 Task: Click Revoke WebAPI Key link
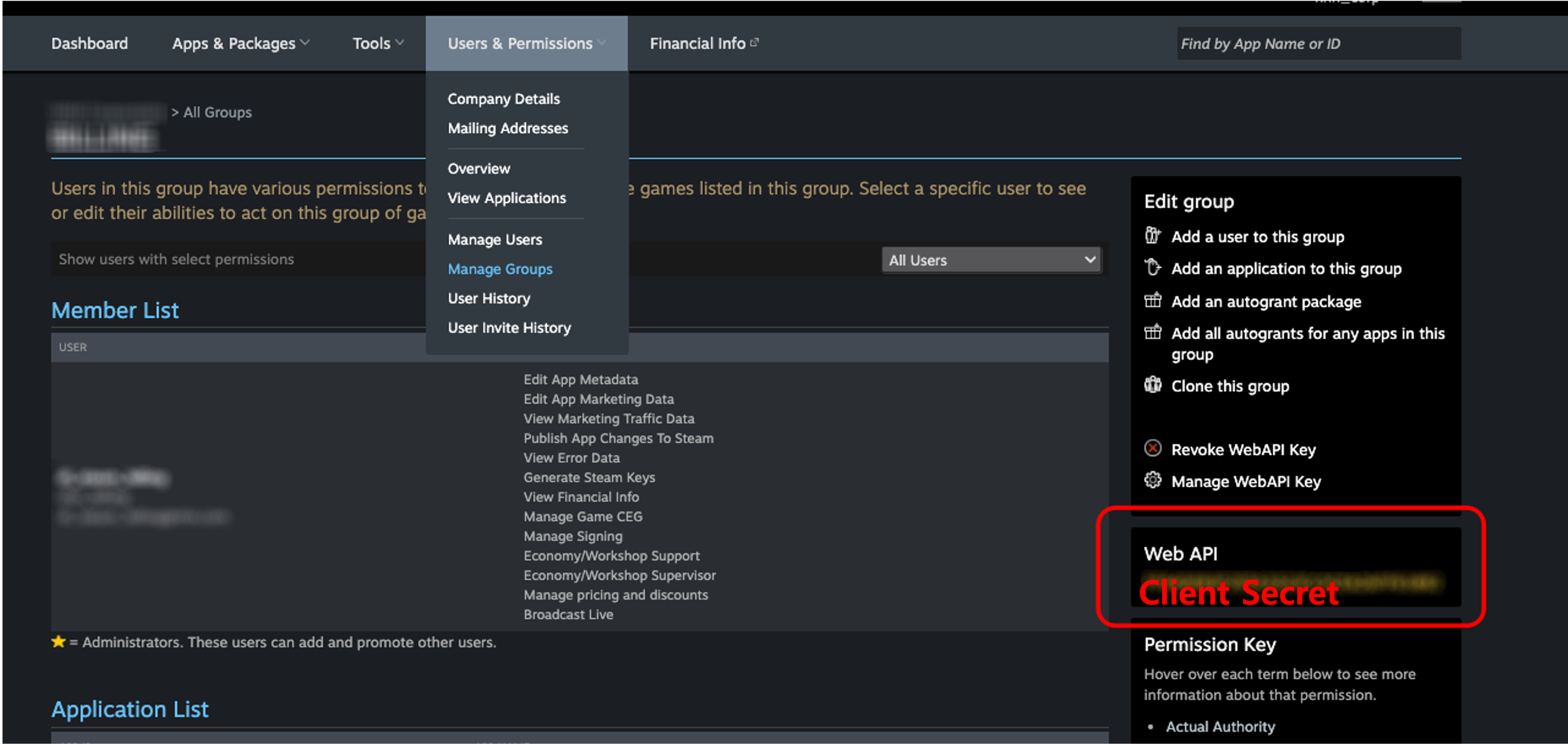(x=1243, y=449)
